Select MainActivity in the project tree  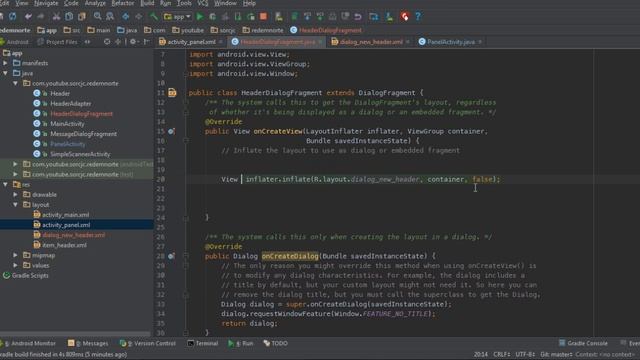[x=67, y=124]
